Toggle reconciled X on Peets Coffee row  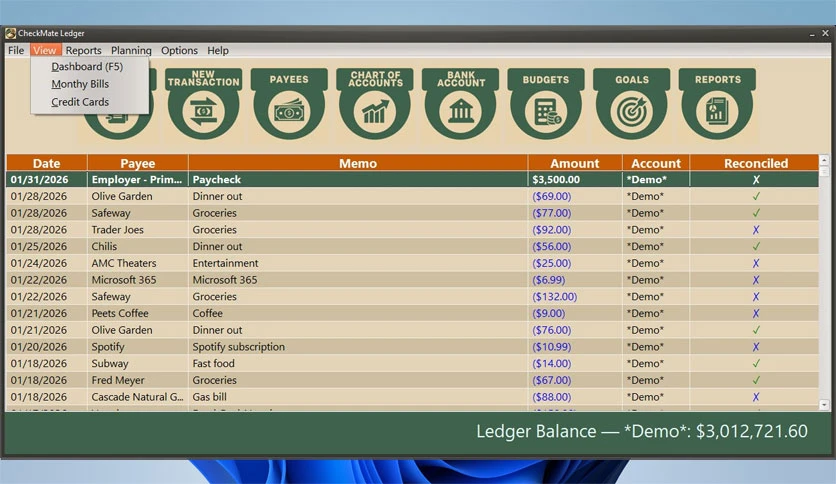point(756,313)
